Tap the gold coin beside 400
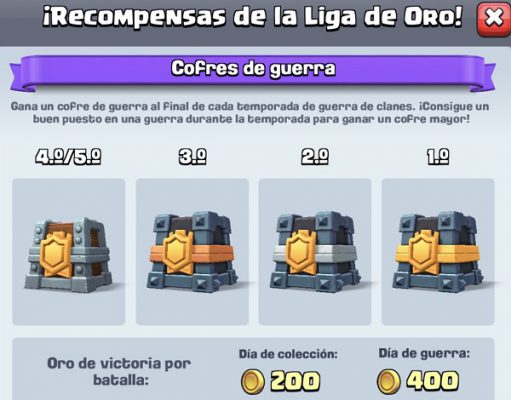The width and height of the screenshot is (511, 400). (x=389, y=381)
